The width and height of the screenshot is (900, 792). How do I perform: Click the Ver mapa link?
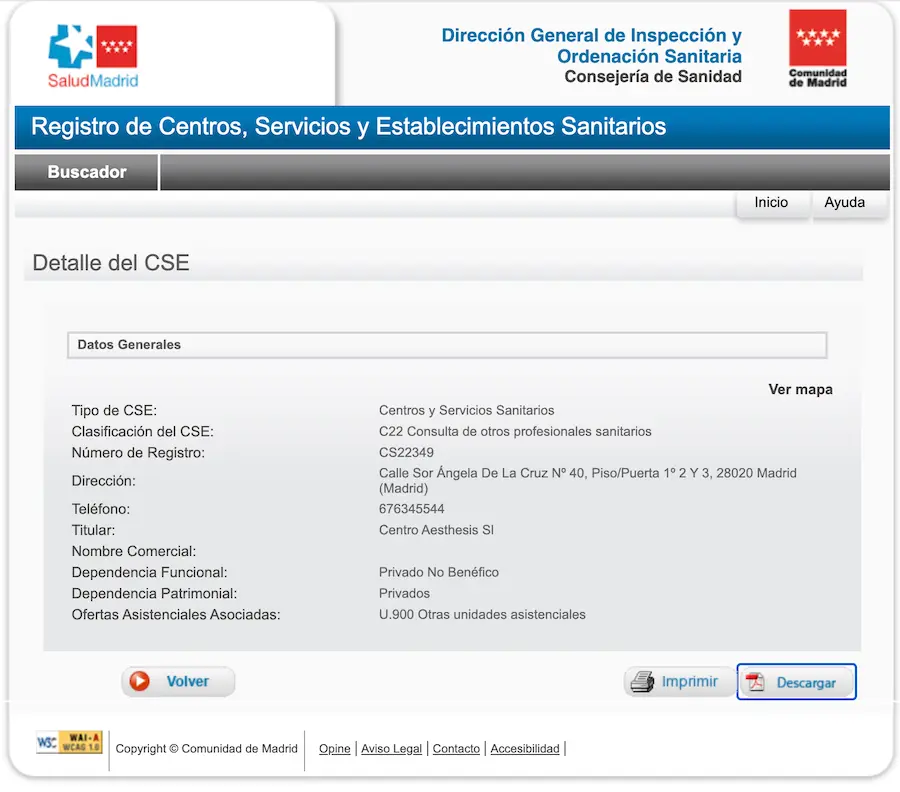[x=800, y=389]
